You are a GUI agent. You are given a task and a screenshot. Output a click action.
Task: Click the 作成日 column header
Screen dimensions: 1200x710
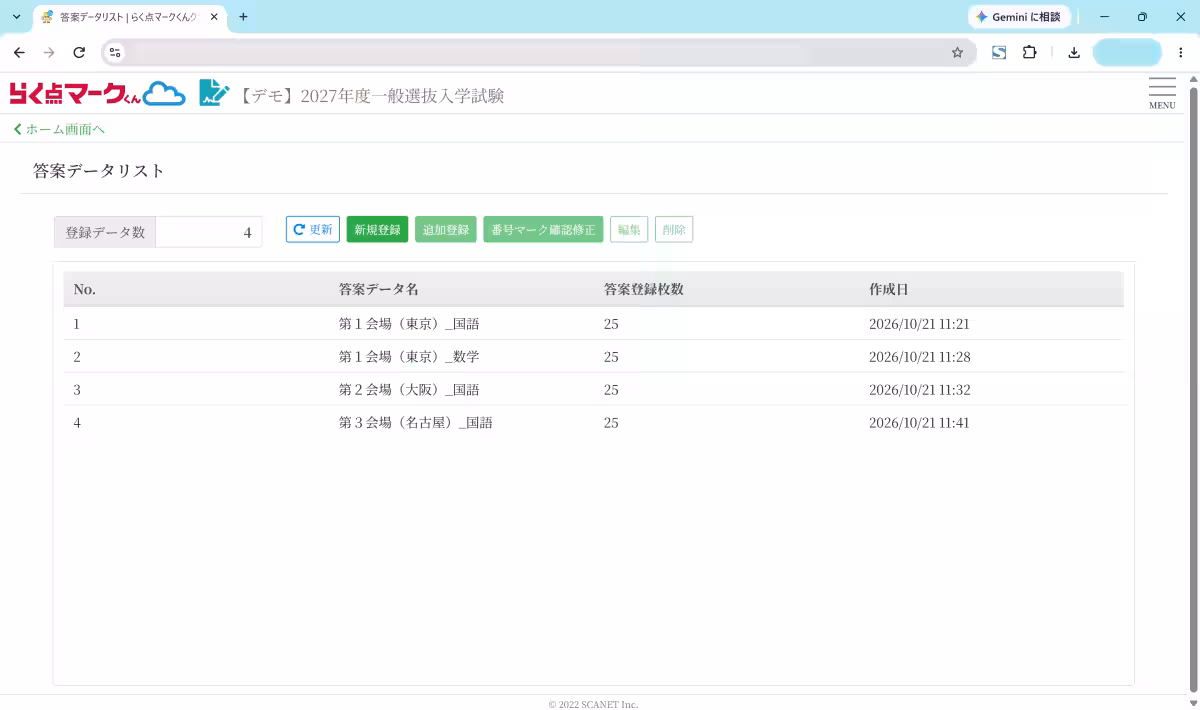coord(889,290)
